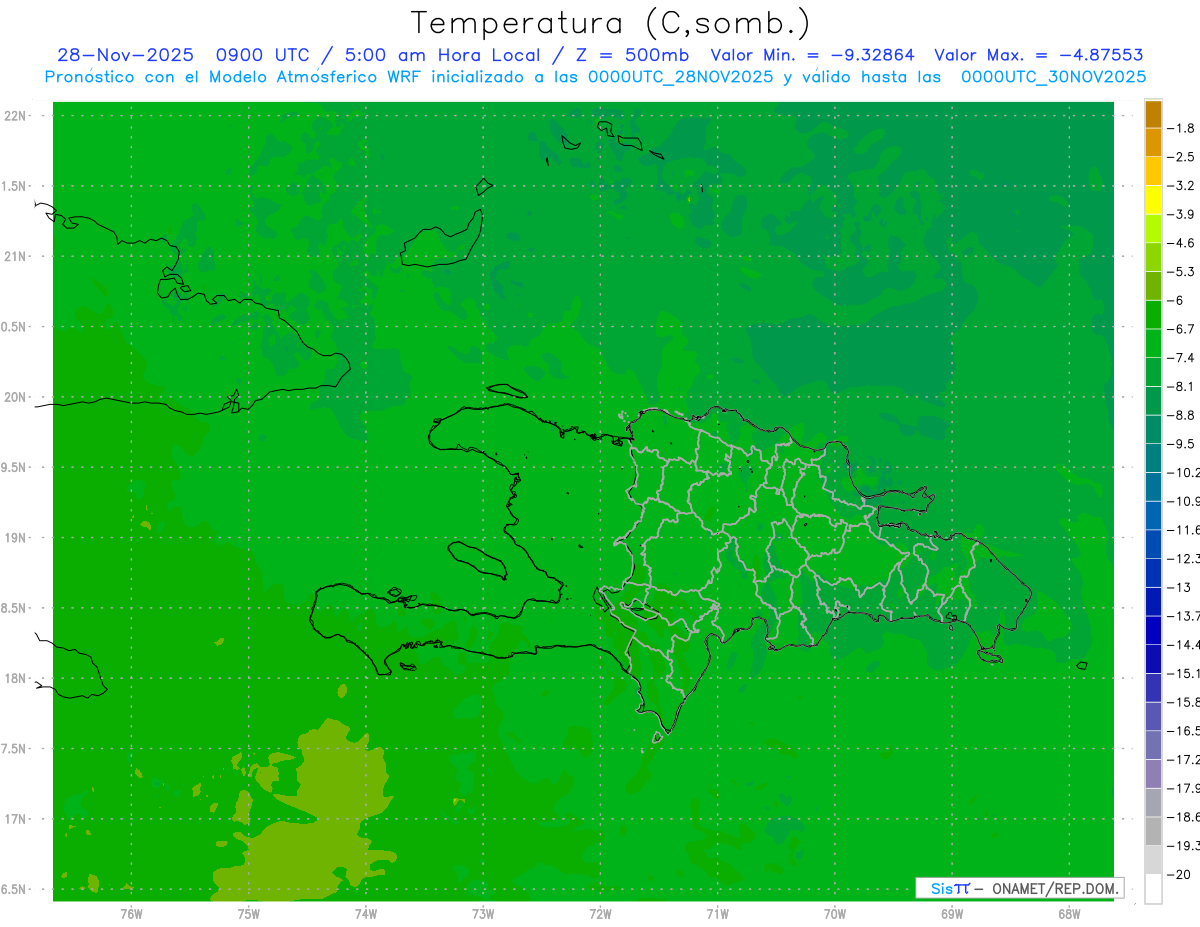Click the '70W' longitude label
Image resolution: width=1200 pixels, height=927 pixels.
[x=834, y=913]
